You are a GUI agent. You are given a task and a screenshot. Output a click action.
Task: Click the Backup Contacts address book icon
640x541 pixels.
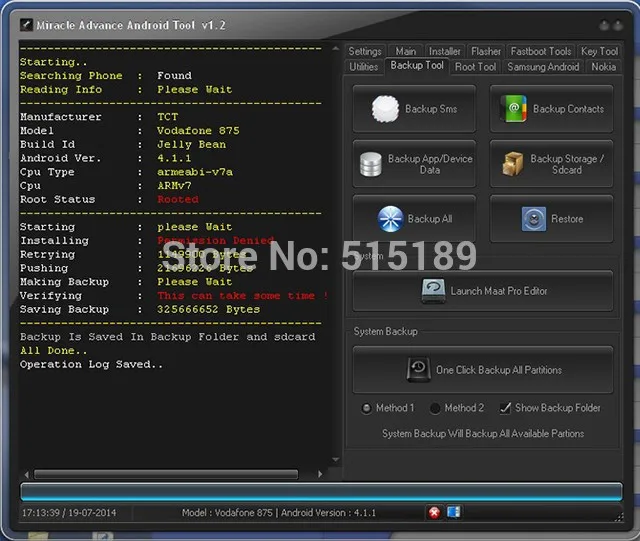coord(513,109)
